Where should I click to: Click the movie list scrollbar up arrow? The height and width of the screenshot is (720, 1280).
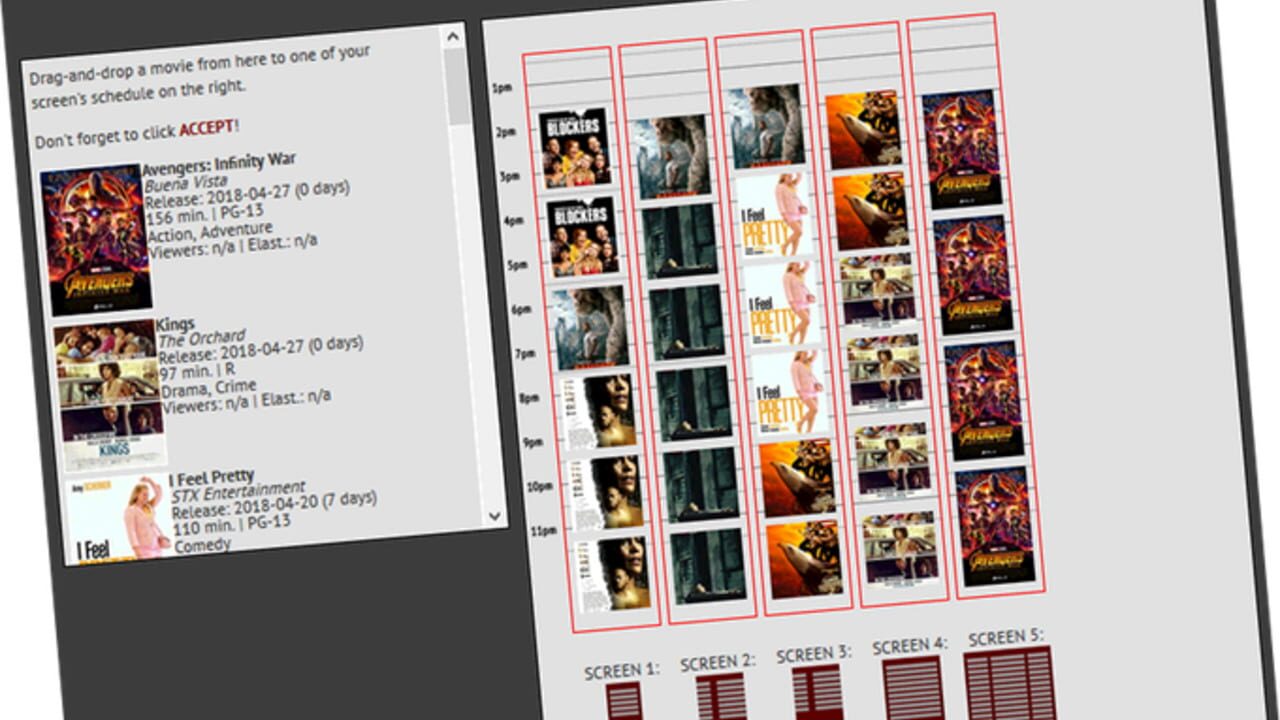click(x=454, y=38)
